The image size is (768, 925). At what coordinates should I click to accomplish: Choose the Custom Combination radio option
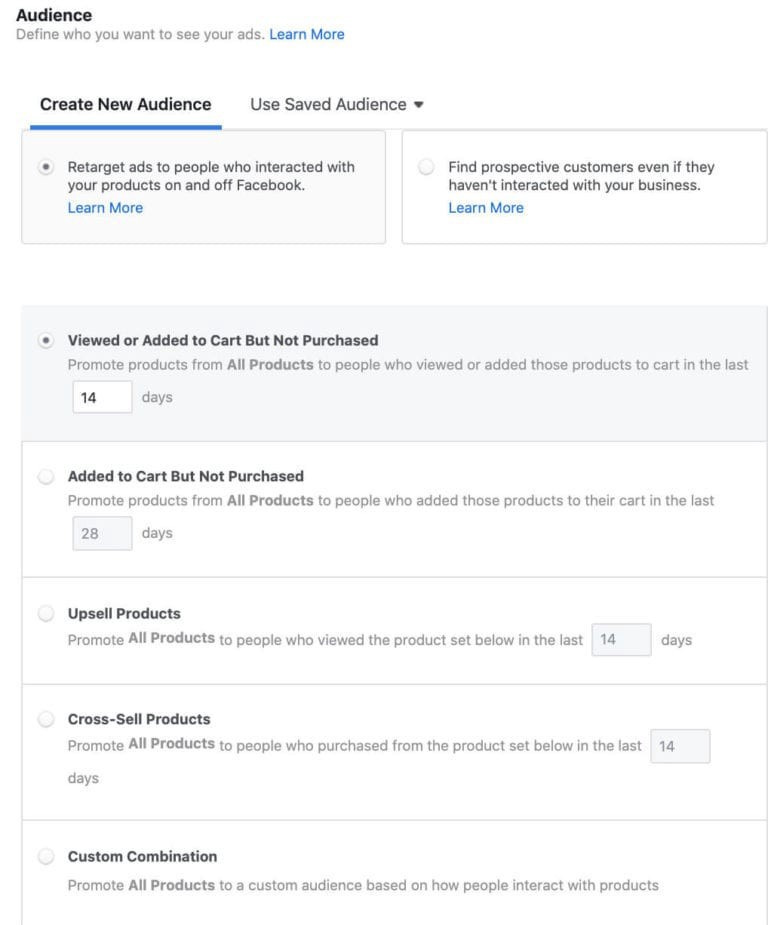(x=46, y=856)
